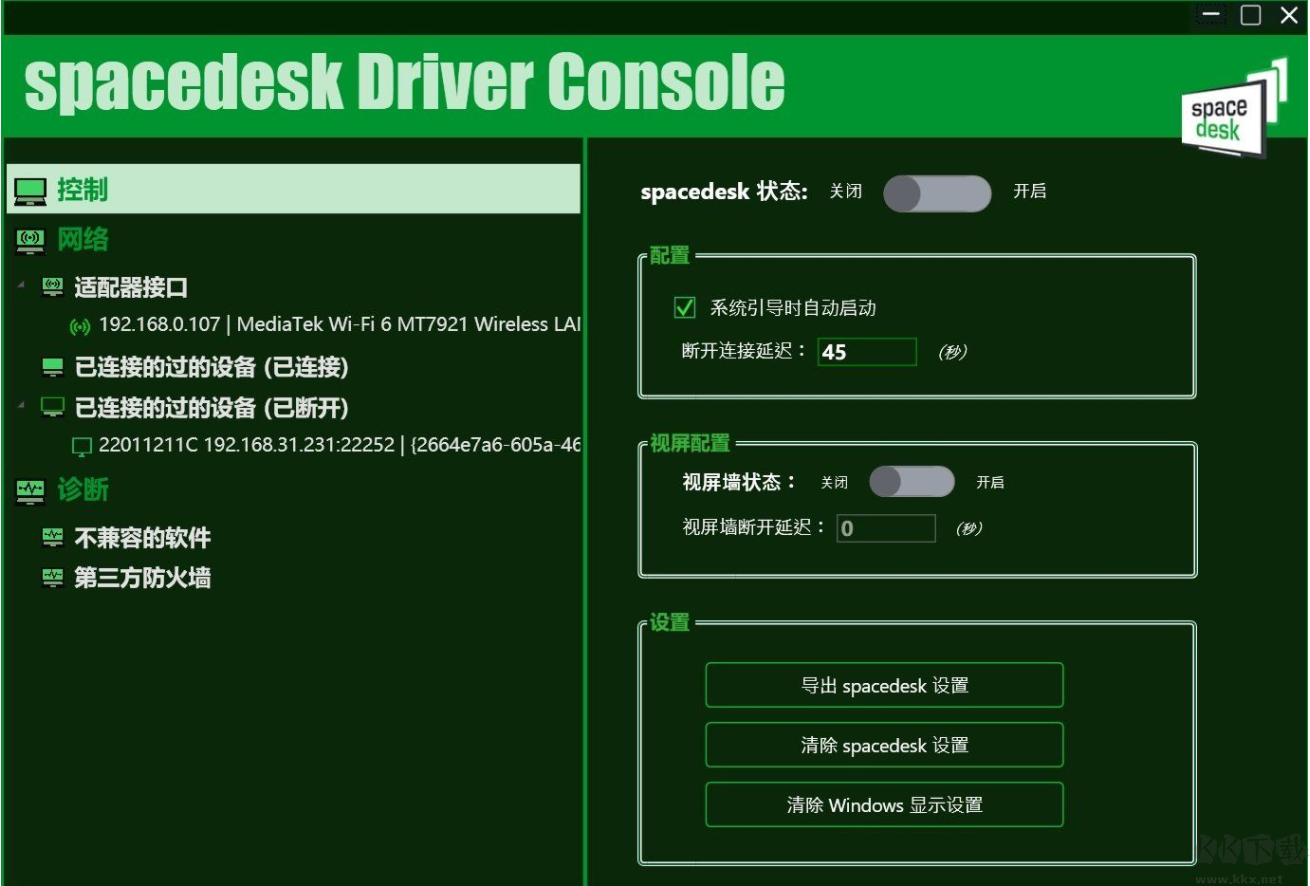Image resolution: width=1310 pixels, height=886 pixels.
Task: Click the adapter icon beside 适配器接口
Action: (x=53, y=288)
